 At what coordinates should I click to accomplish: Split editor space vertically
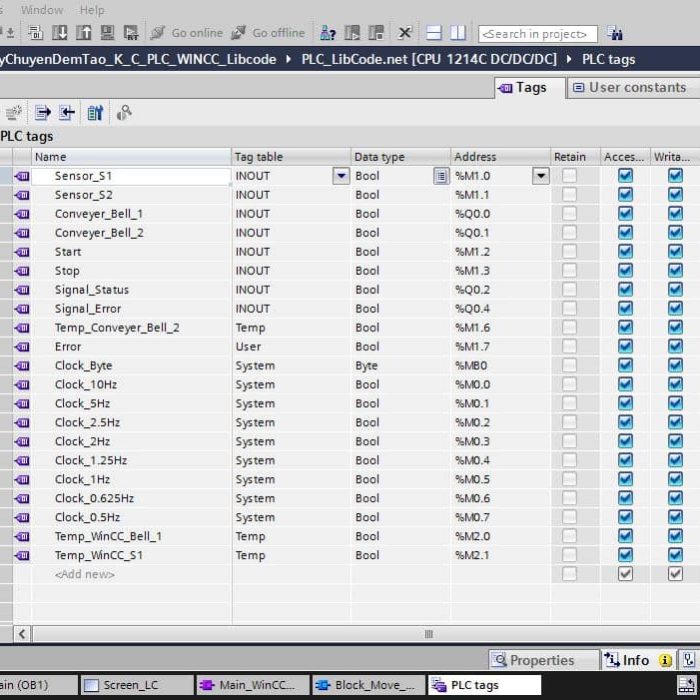coord(458,33)
